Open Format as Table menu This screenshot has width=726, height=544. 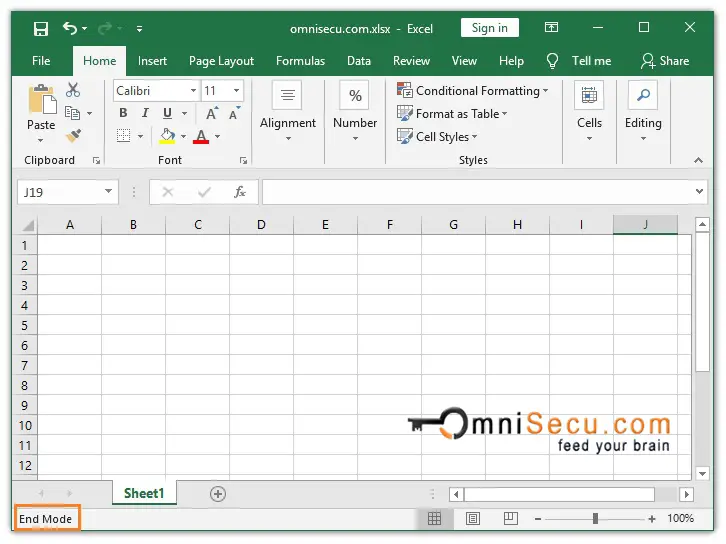(x=452, y=113)
